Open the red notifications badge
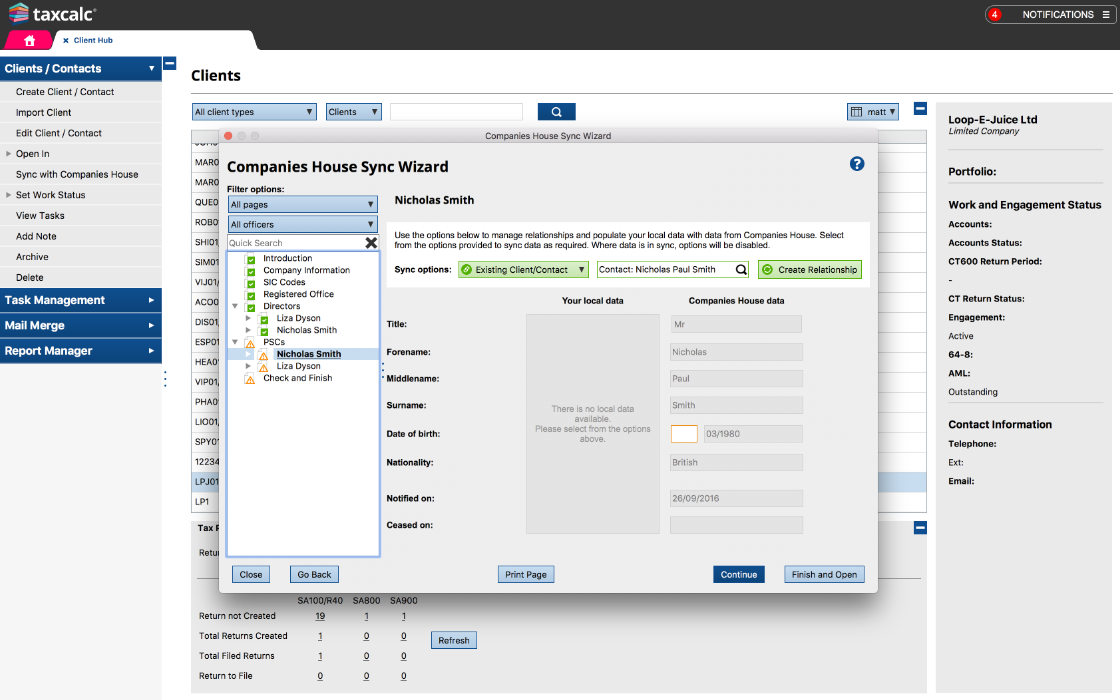 tap(995, 15)
